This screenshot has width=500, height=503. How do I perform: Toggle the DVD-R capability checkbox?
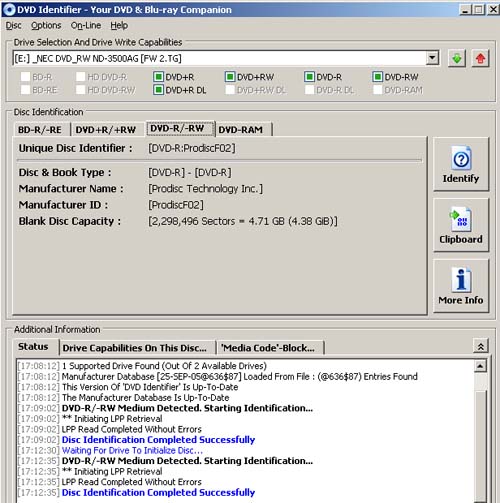(309, 77)
